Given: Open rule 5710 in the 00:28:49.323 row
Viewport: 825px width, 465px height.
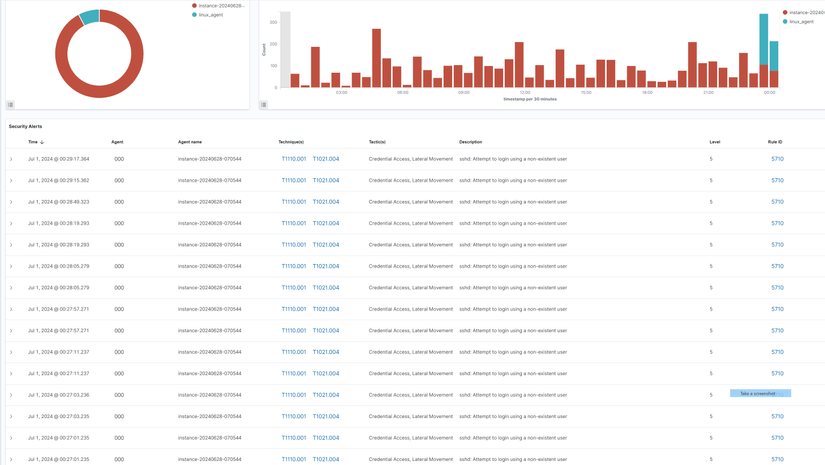Looking at the screenshot, I should [x=777, y=202].
